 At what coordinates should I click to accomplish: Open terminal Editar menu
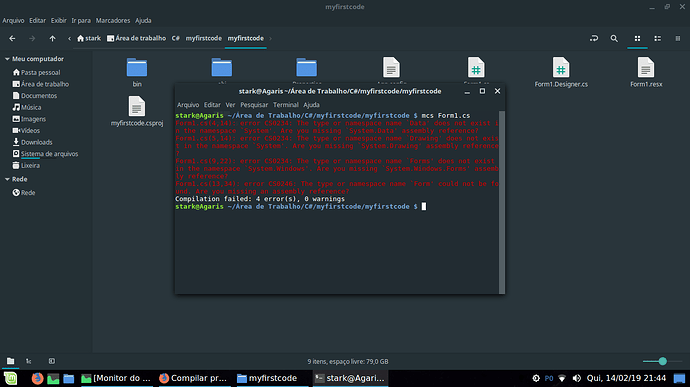tap(212, 105)
